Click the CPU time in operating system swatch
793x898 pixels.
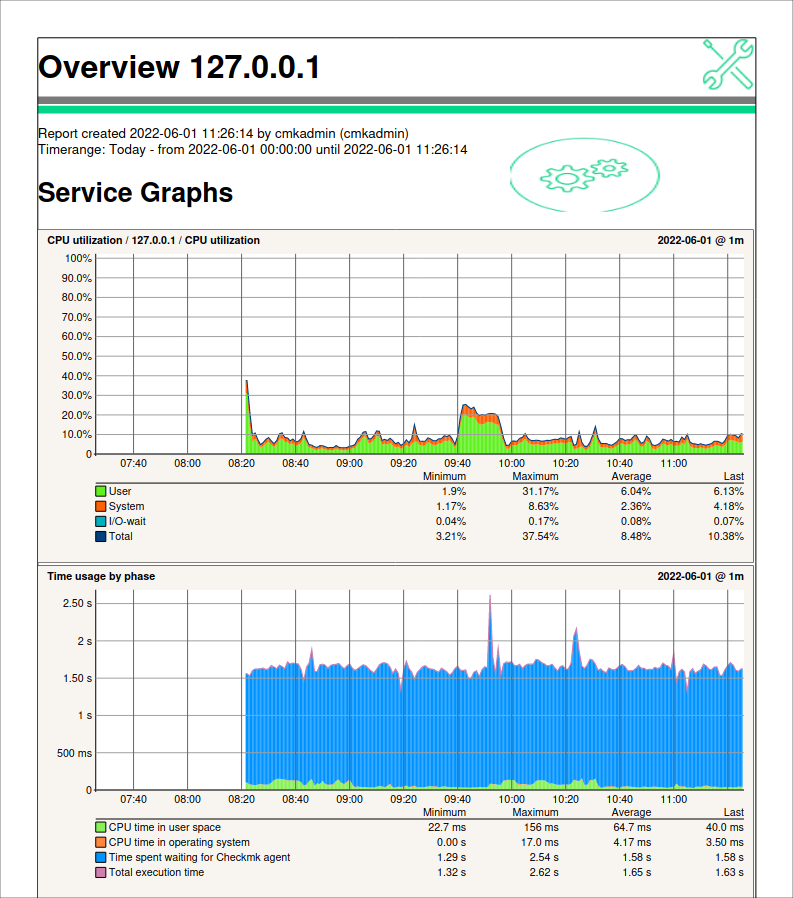tap(101, 843)
